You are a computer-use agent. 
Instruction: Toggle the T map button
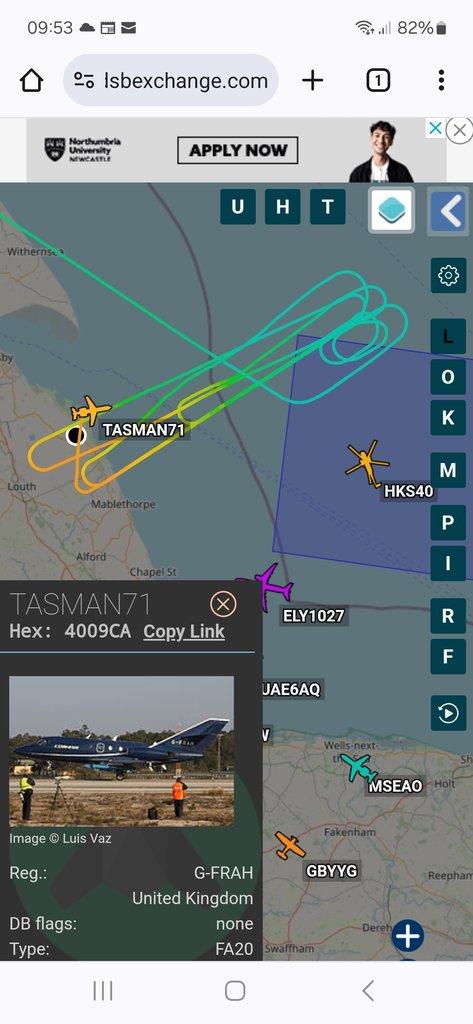pos(327,207)
